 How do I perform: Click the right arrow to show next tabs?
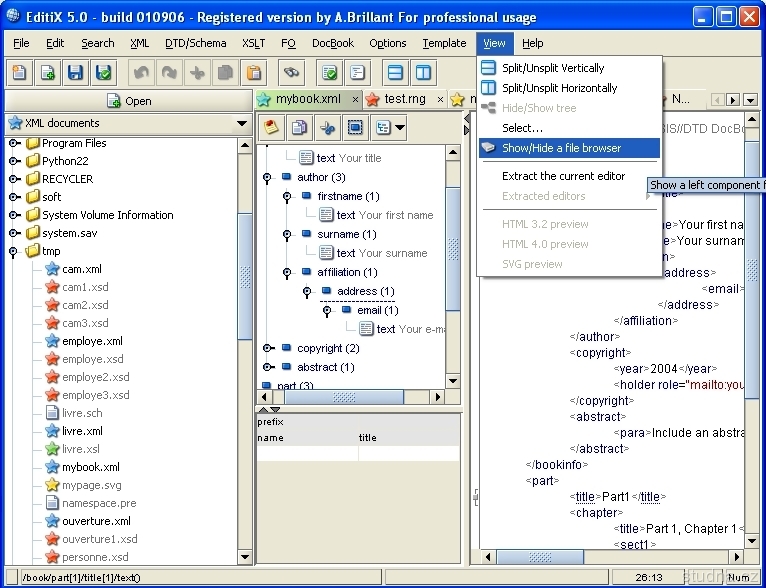coord(732,100)
